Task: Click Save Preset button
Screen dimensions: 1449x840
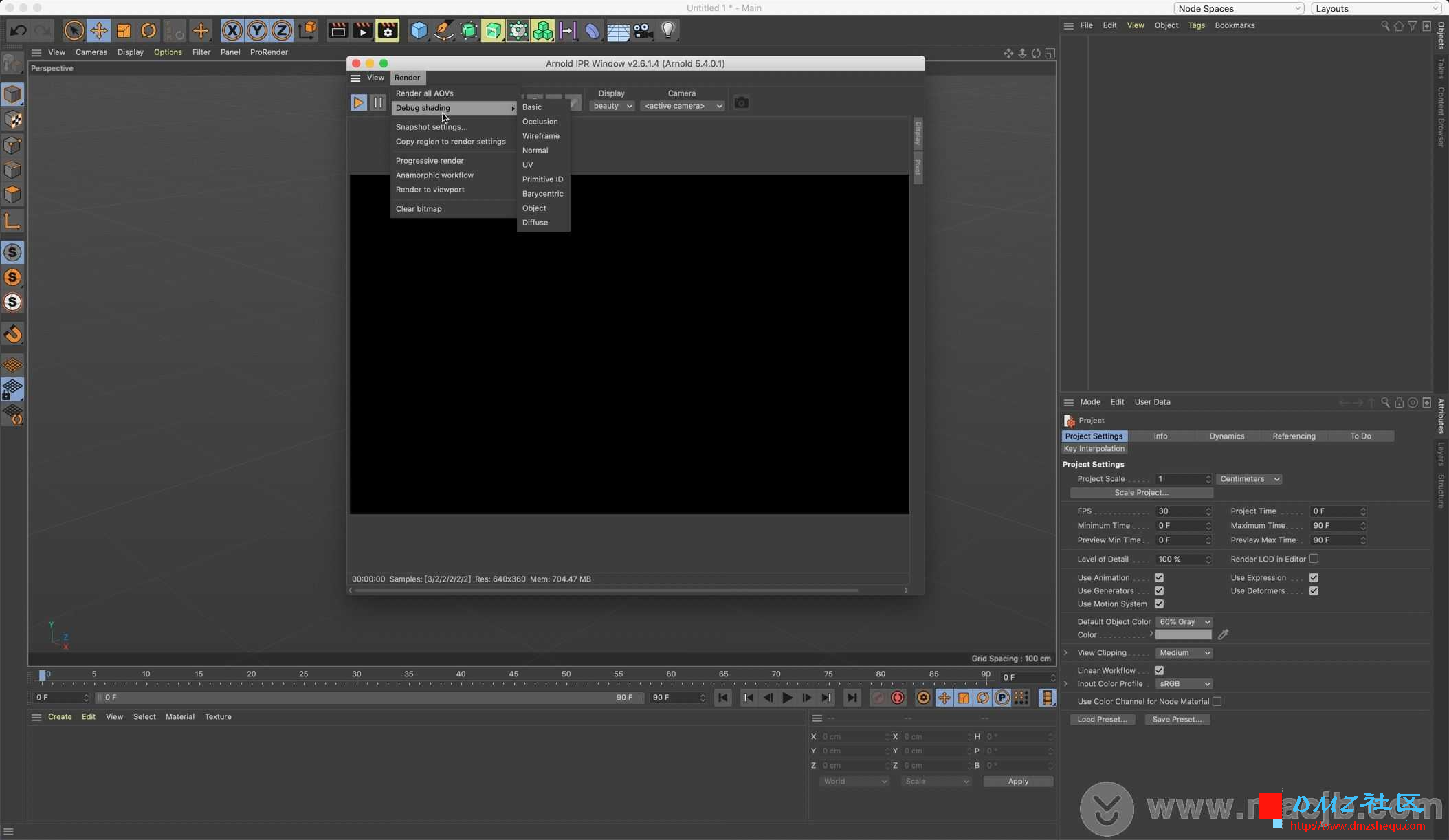Action: 1177,719
